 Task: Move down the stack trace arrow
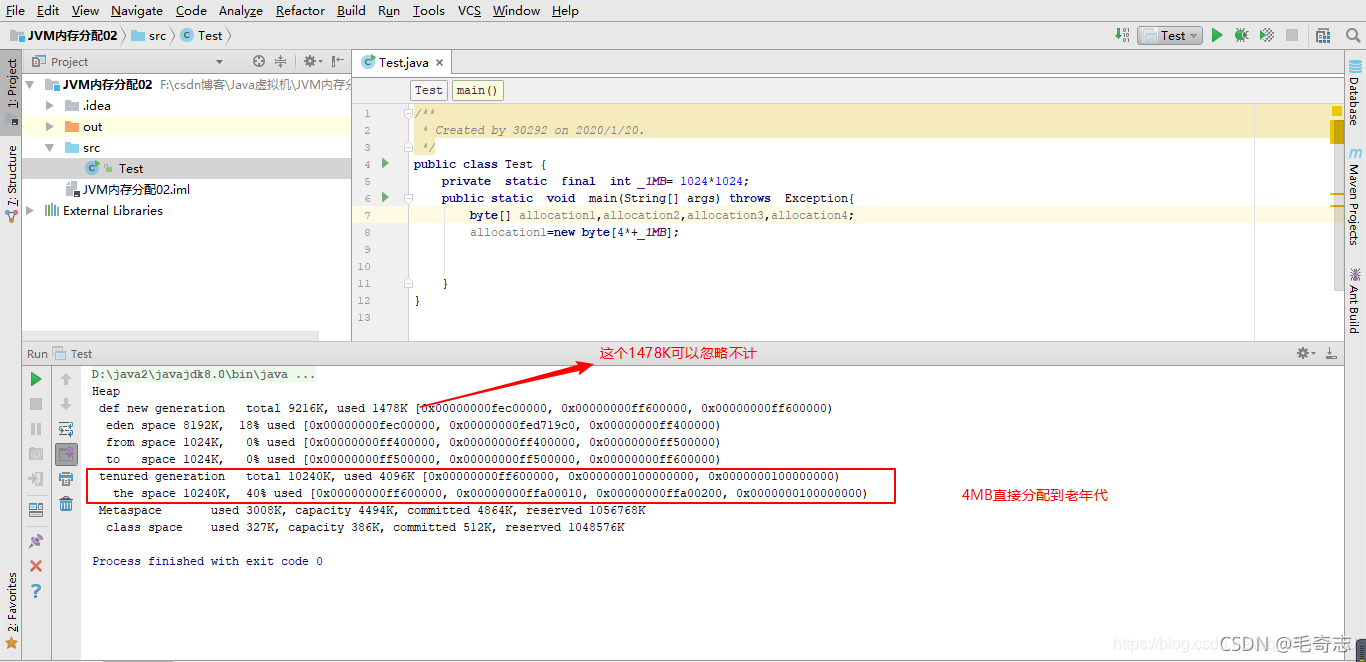pyautogui.click(x=66, y=404)
